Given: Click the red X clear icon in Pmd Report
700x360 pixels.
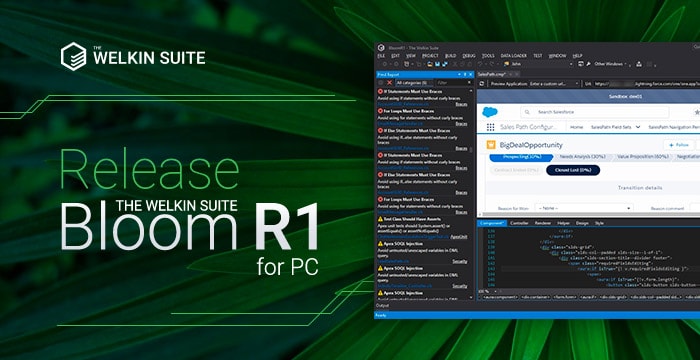Looking at the screenshot, I should (389, 83).
